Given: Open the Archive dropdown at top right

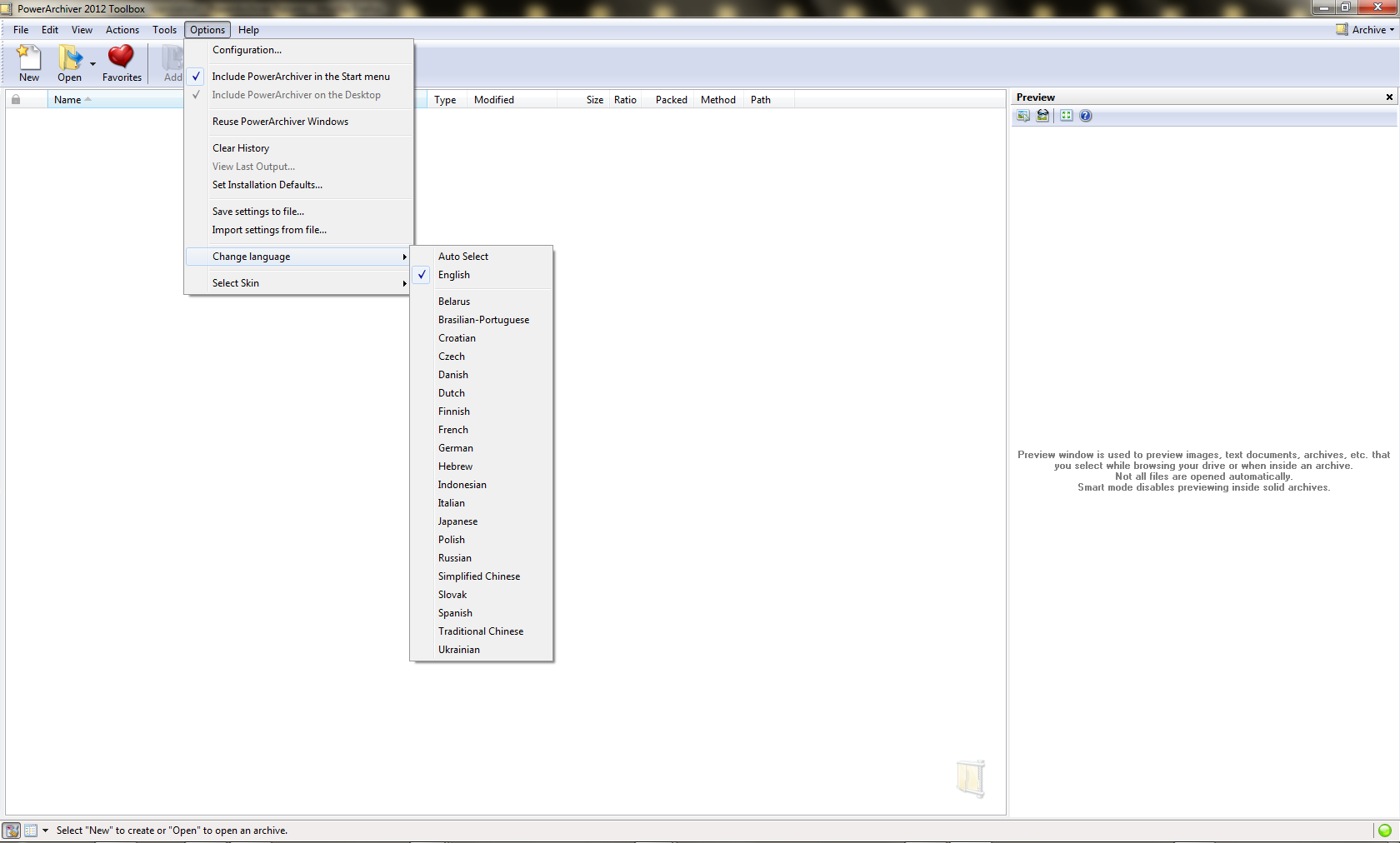Looking at the screenshot, I should pos(1365,30).
